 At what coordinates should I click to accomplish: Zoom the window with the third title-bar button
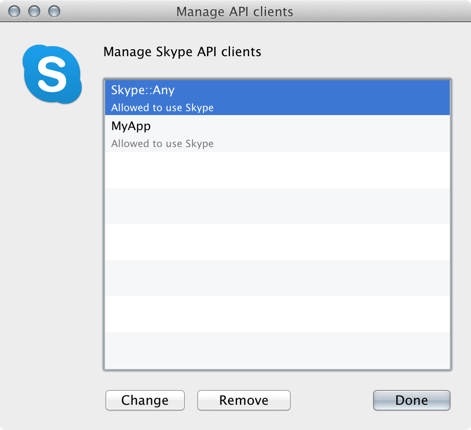click(54, 11)
